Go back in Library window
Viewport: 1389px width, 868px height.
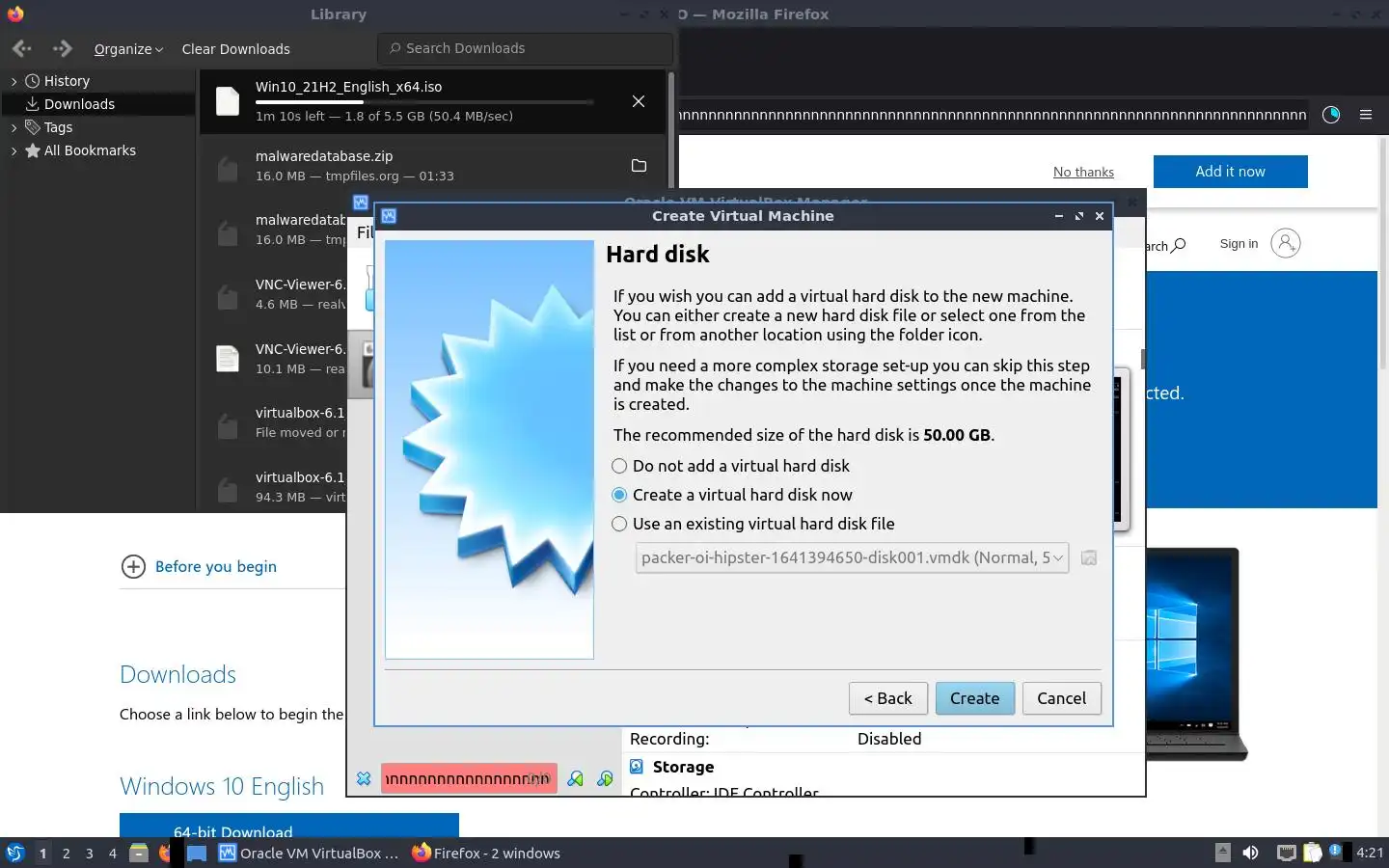tap(21, 48)
